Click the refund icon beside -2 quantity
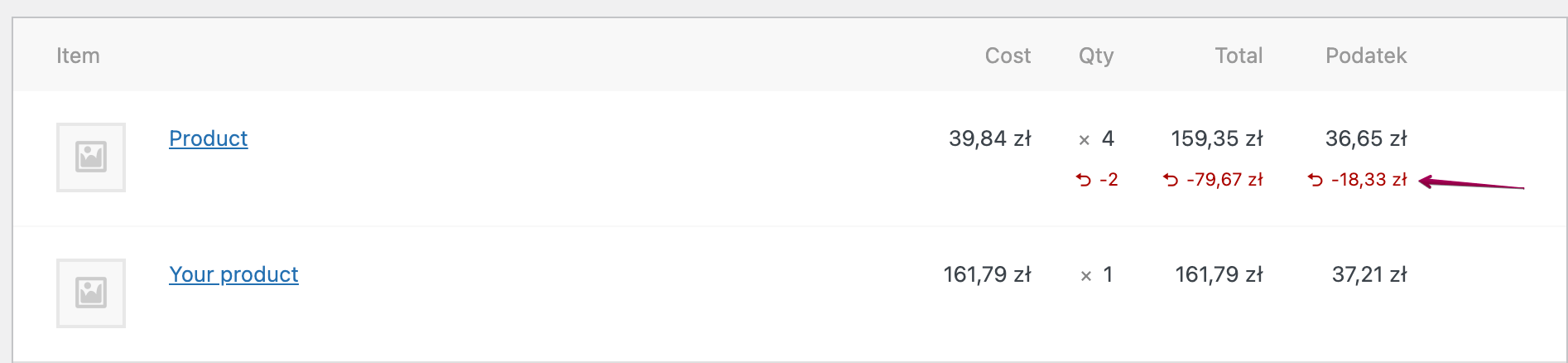 (1084, 180)
